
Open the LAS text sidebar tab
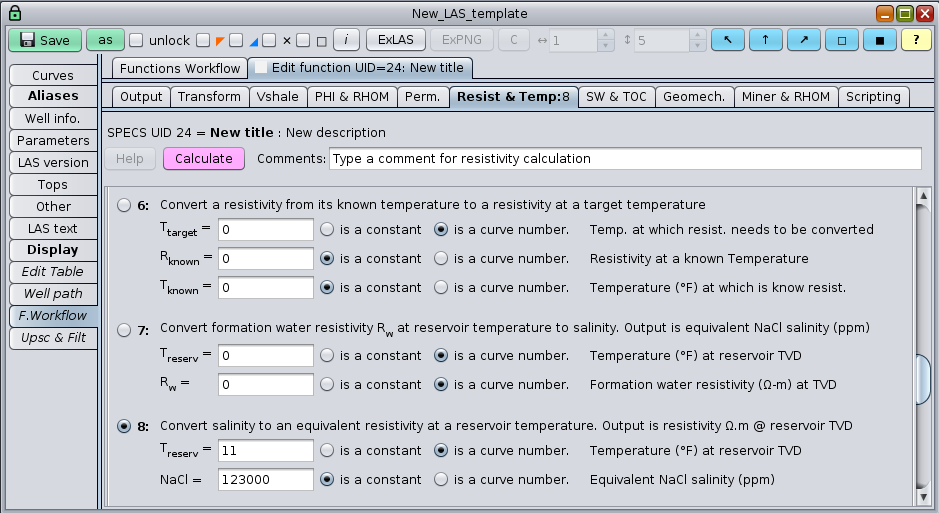[53, 229]
